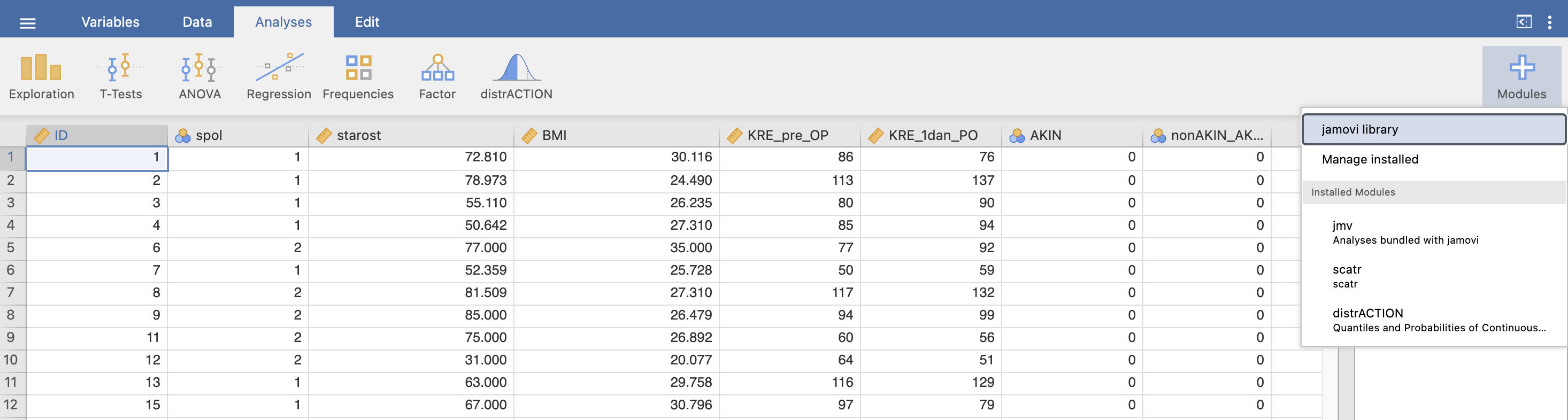Switch to the Analyses tab
Screen dimensions: 1568x420
coord(283,22)
